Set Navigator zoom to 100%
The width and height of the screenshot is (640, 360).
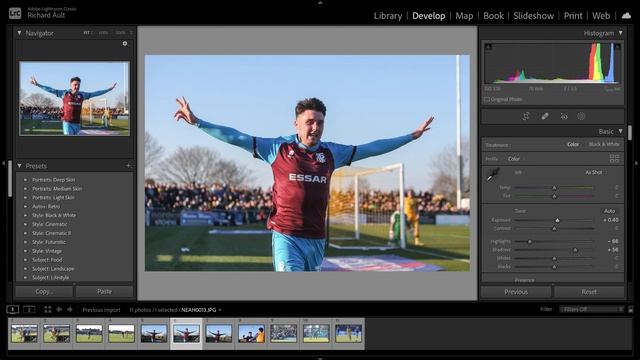(103, 33)
